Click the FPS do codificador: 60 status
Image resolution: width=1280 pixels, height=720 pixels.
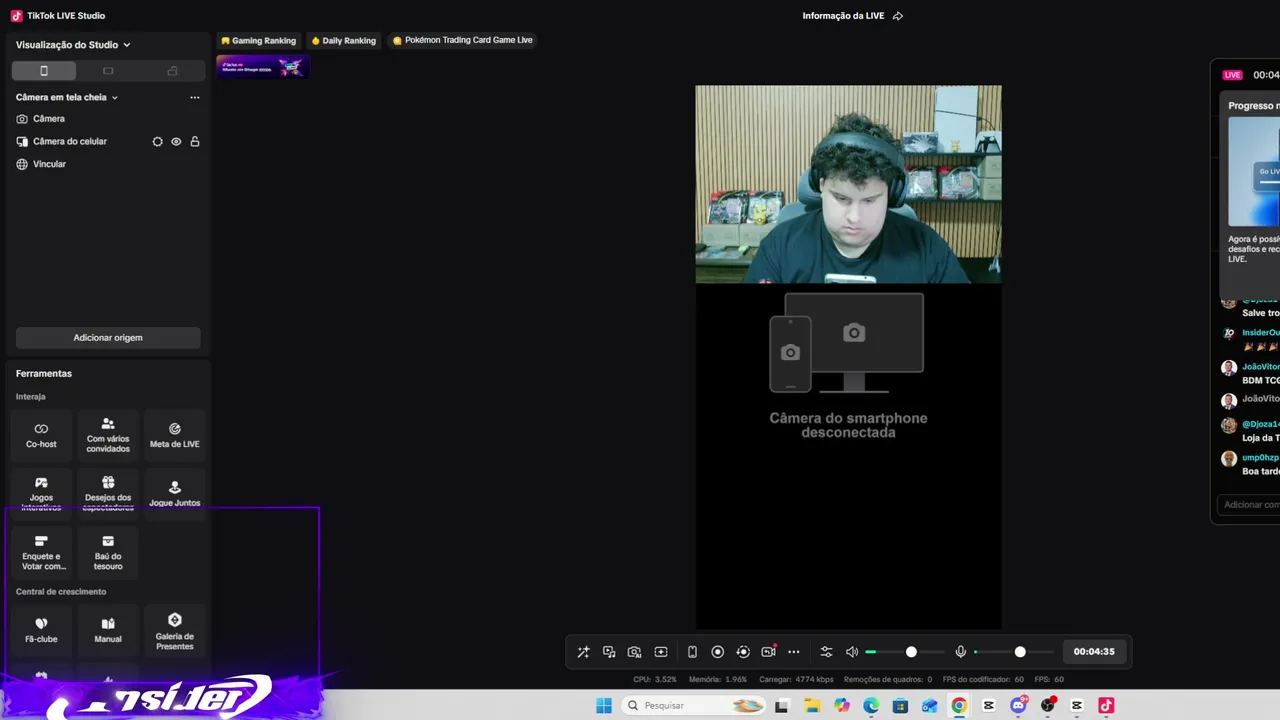(x=983, y=680)
